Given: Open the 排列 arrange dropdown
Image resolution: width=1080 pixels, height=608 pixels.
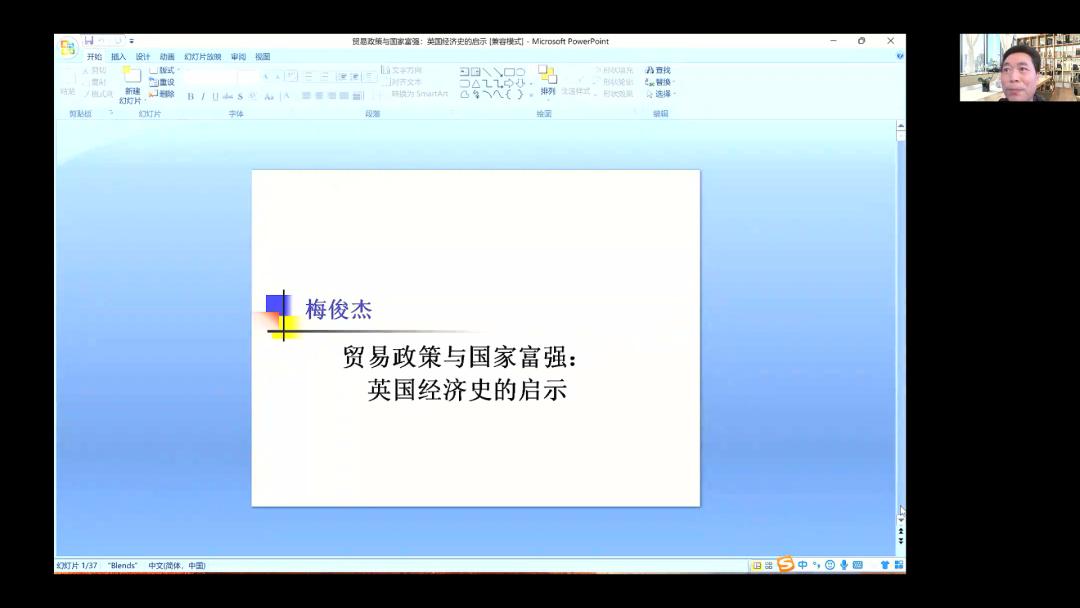Looking at the screenshot, I should click(x=548, y=81).
